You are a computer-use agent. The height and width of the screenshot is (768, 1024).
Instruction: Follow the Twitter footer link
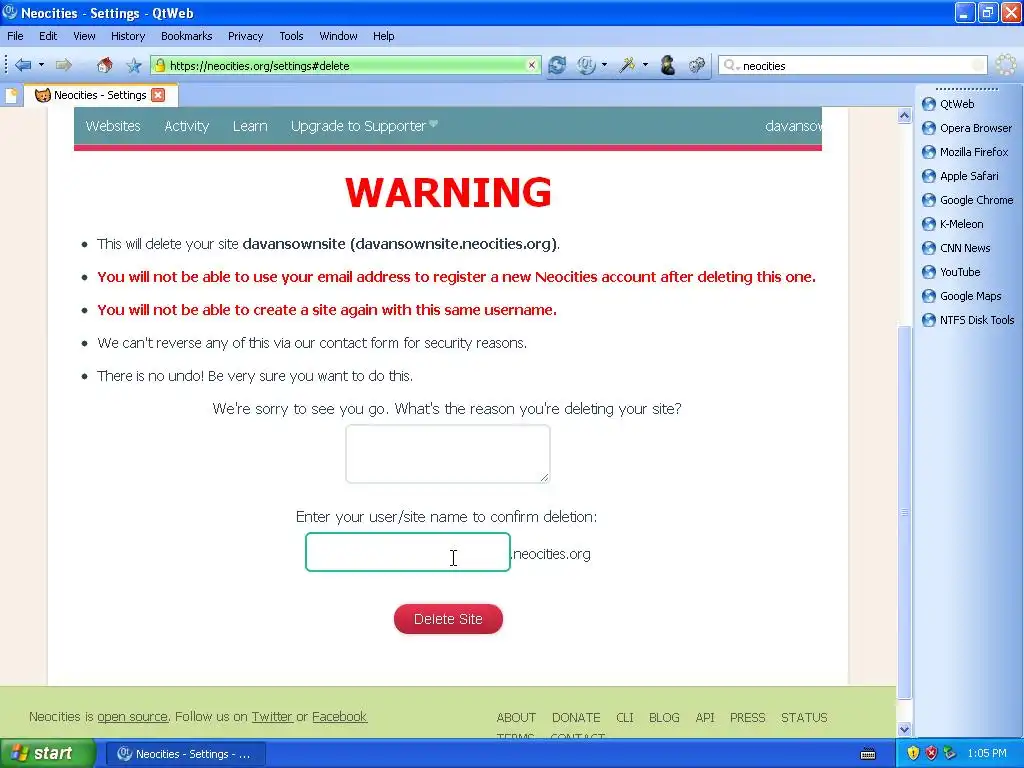[x=272, y=716]
